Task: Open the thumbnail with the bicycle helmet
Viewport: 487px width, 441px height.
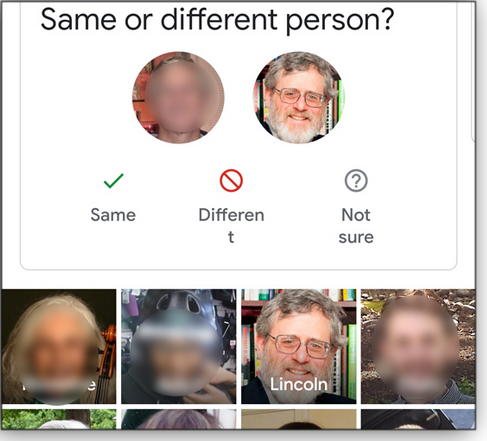Action: (x=179, y=346)
